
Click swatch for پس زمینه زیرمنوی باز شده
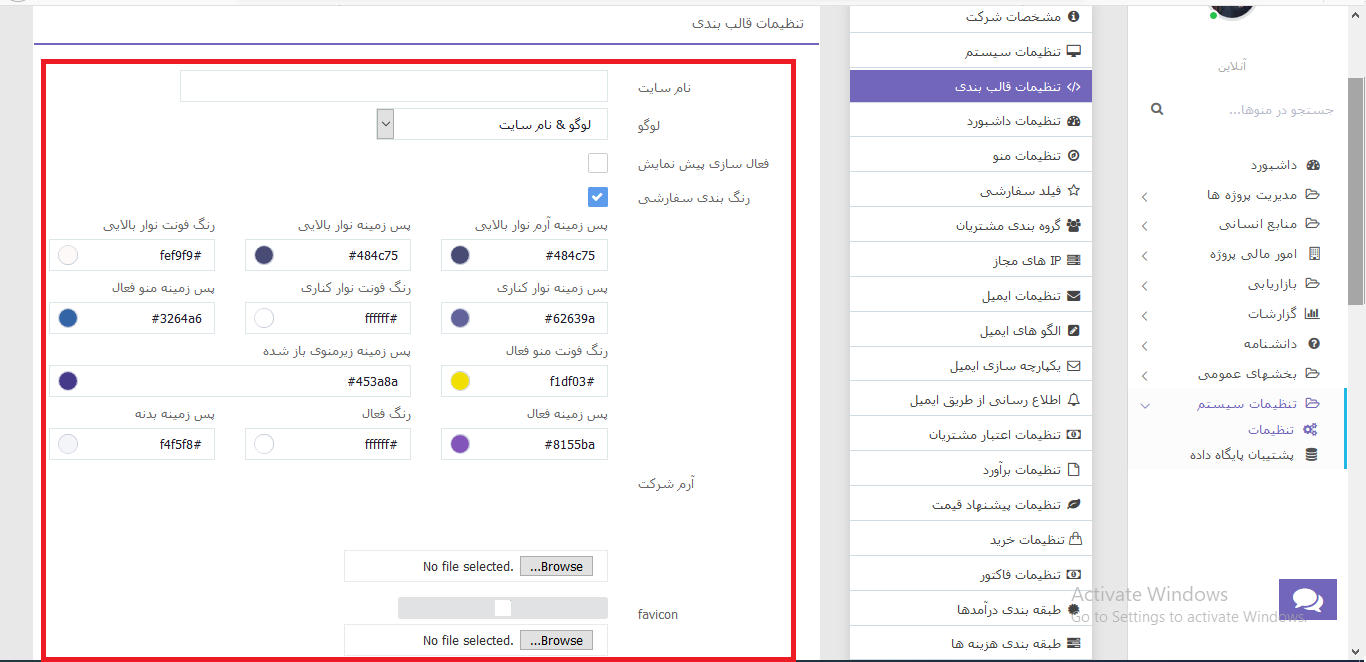click(68, 381)
